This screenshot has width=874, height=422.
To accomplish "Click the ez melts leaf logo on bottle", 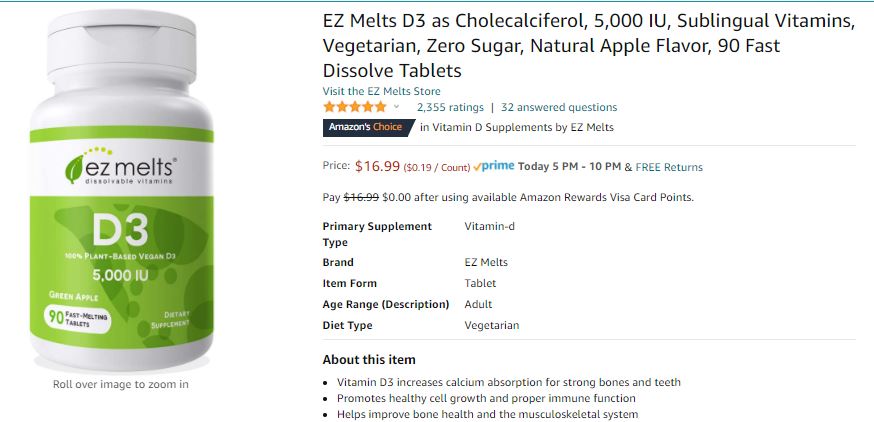I will (76, 166).
